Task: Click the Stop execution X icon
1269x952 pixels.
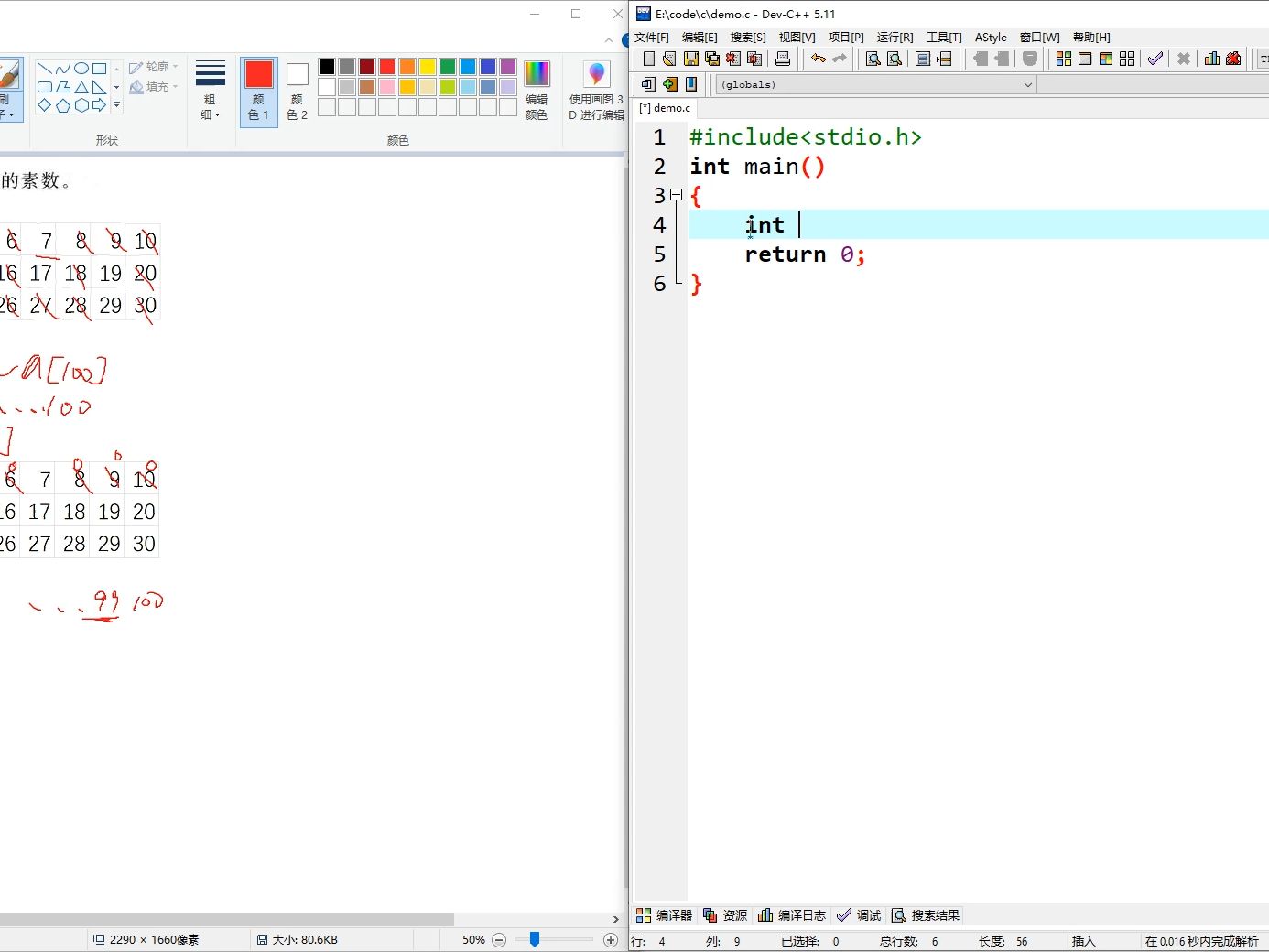Action: tap(1184, 59)
